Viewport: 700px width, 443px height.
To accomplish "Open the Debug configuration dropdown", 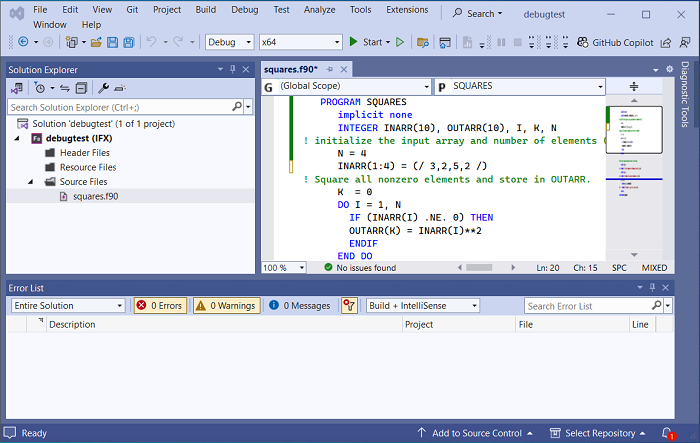I will (229, 42).
